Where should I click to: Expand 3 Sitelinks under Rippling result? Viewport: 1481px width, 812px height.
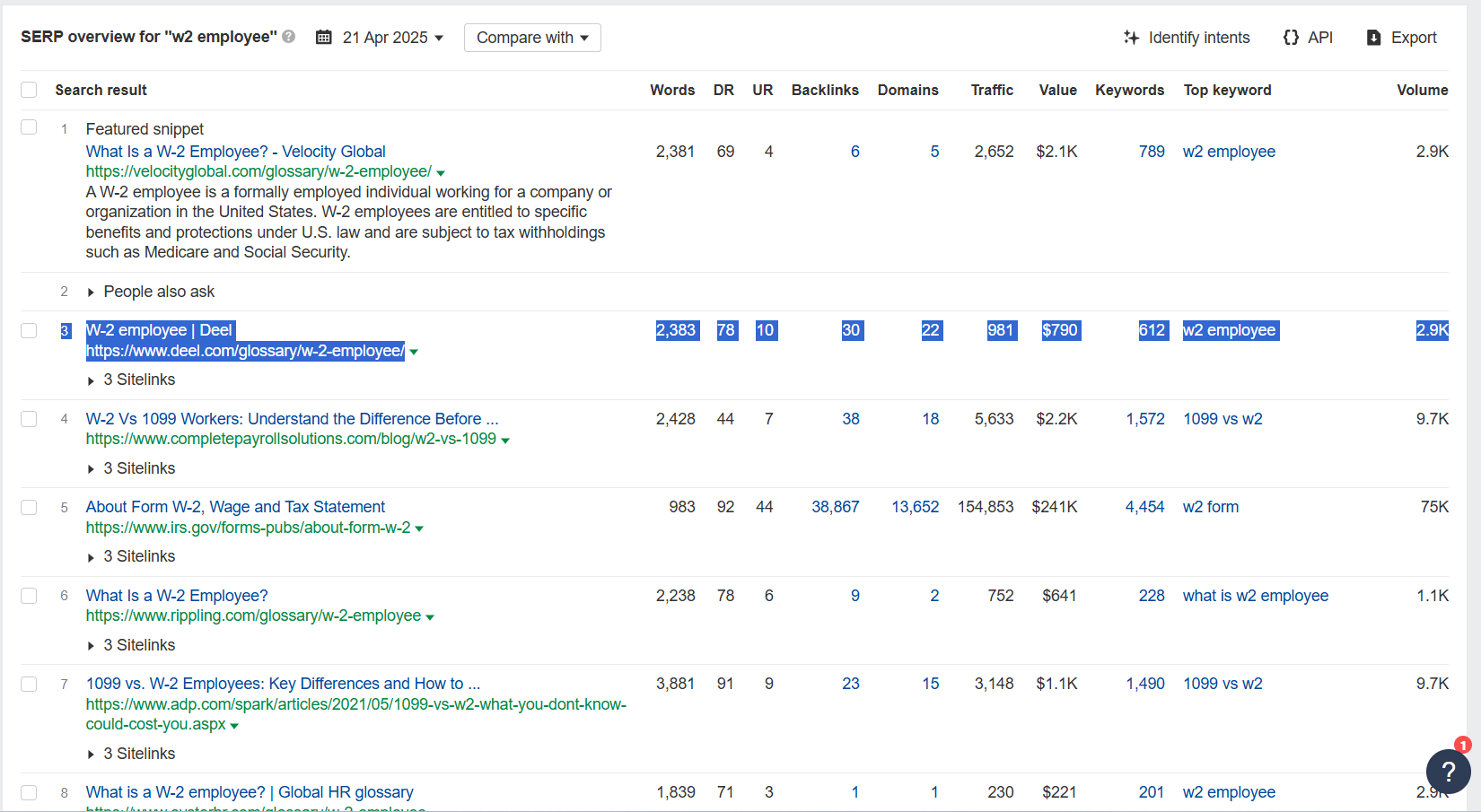tap(131, 645)
